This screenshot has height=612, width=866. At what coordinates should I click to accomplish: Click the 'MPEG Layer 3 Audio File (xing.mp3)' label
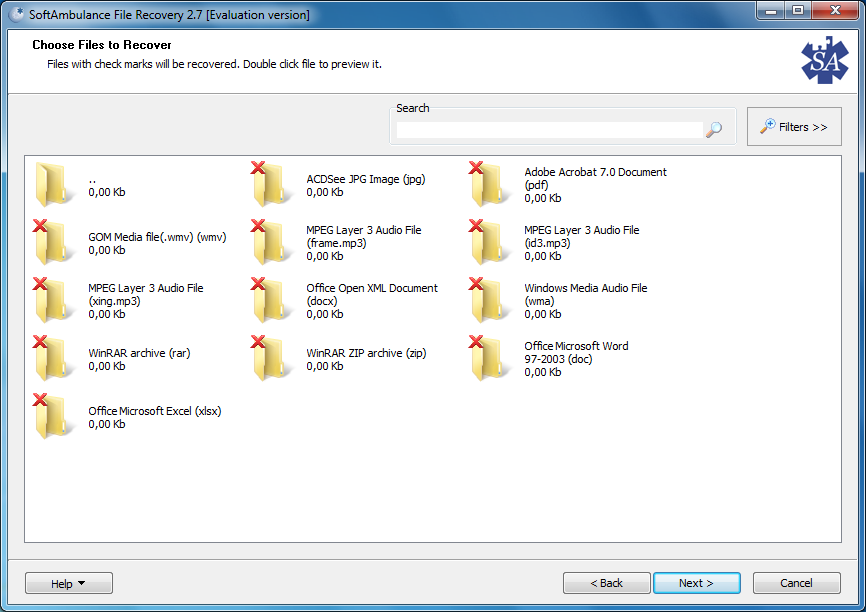[146, 294]
